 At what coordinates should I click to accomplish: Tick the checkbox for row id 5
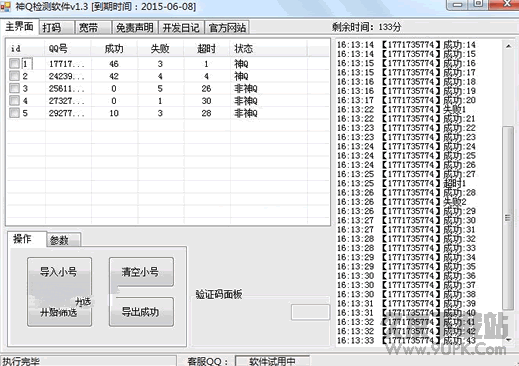[14, 113]
